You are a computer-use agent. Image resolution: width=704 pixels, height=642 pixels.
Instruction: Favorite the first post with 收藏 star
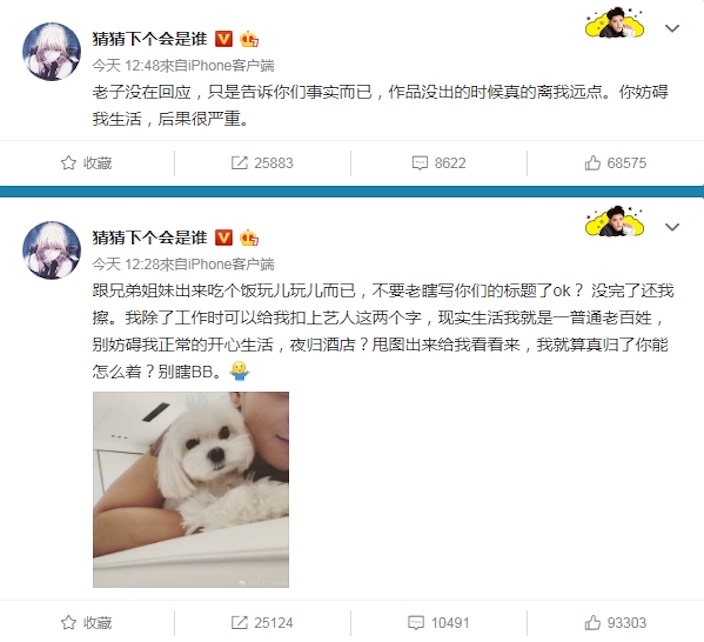(x=86, y=163)
